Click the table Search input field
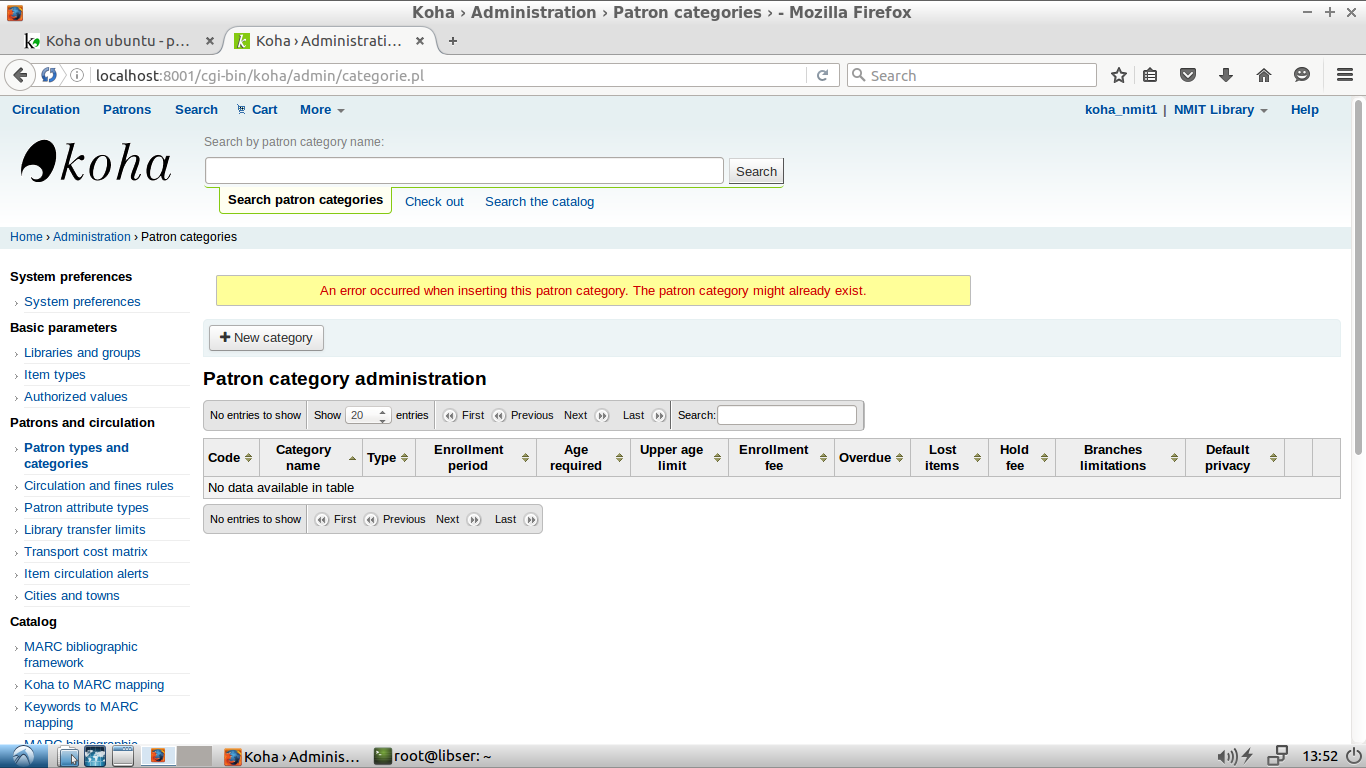Screen dimensions: 1366x768 click(x=787, y=415)
